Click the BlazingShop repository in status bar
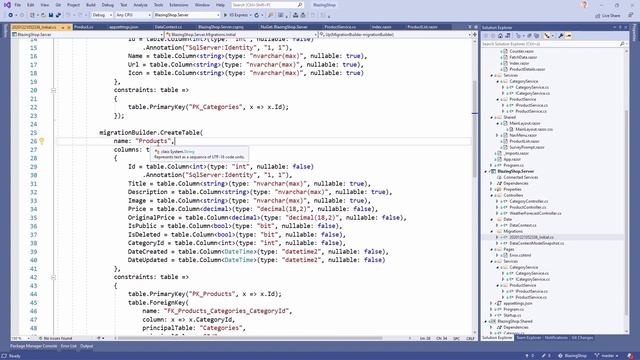Viewport: 640px width, 360px height. click(x=572, y=356)
